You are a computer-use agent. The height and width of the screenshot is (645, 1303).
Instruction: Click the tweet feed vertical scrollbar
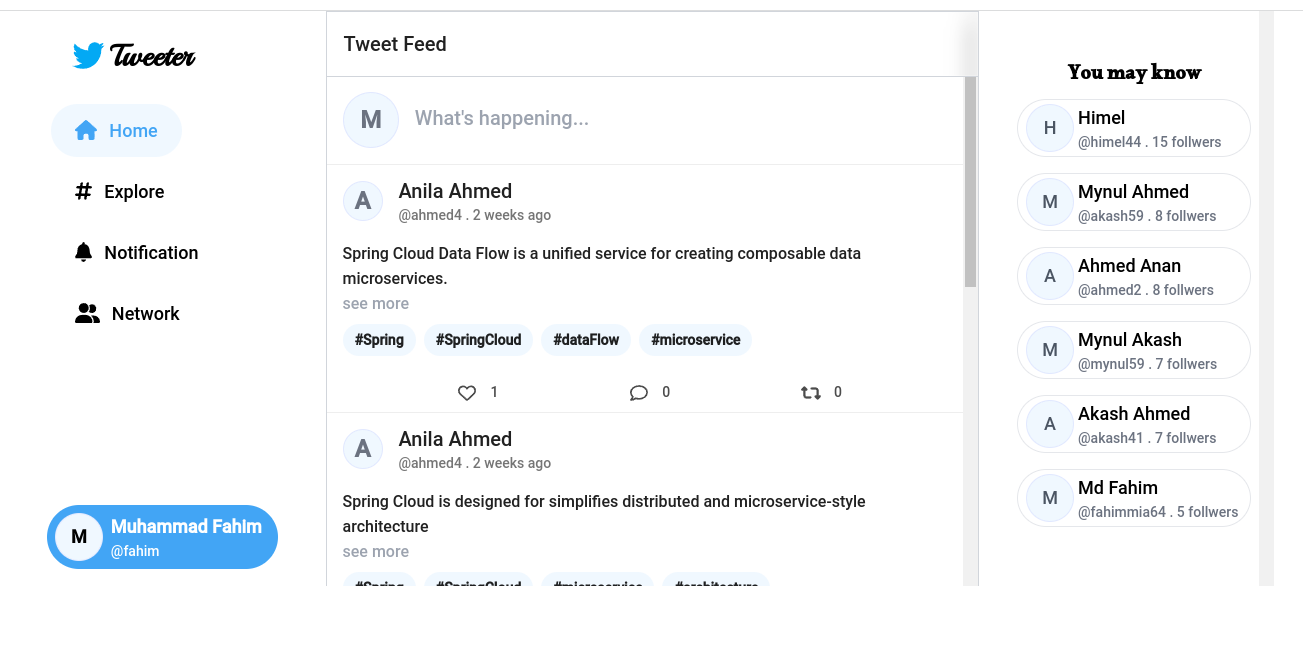pos(970,180)
